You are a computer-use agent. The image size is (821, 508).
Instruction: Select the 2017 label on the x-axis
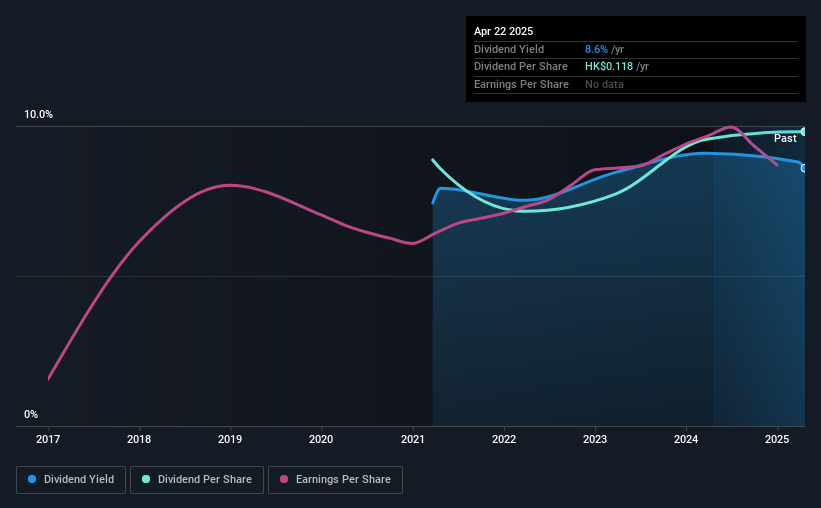[x=48, y=439]
